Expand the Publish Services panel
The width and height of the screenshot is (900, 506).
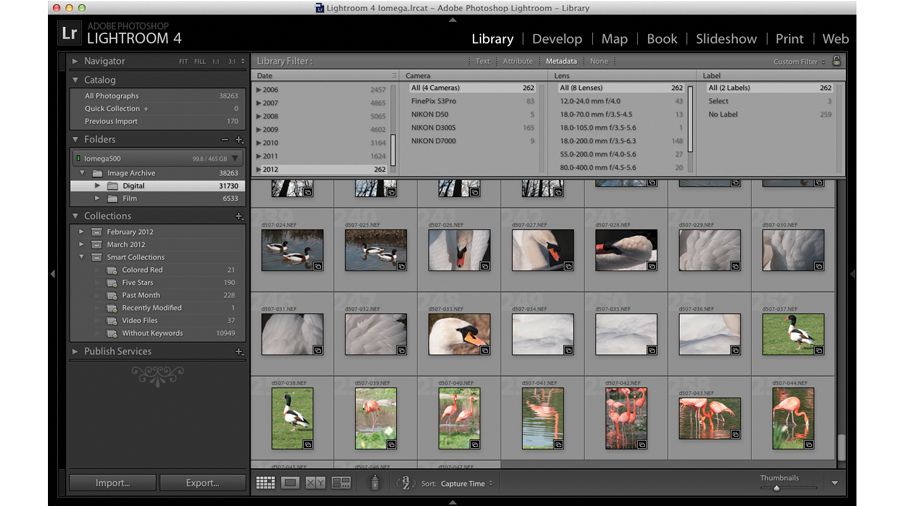[75, 351]
